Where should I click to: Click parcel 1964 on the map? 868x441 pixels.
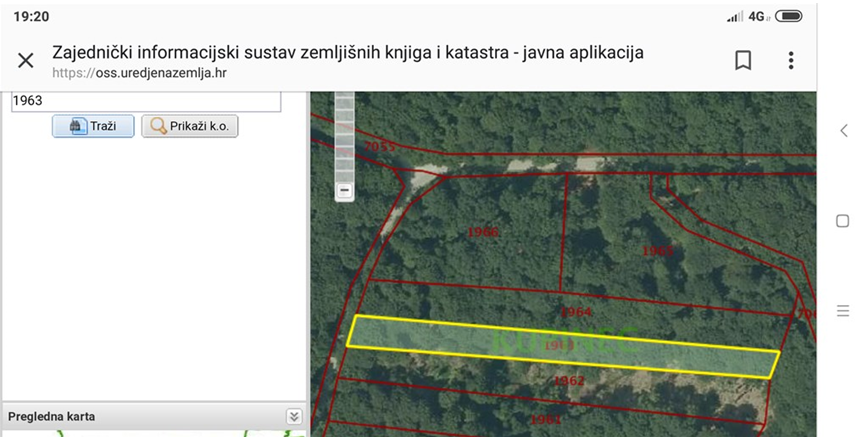tap(576, 312)
